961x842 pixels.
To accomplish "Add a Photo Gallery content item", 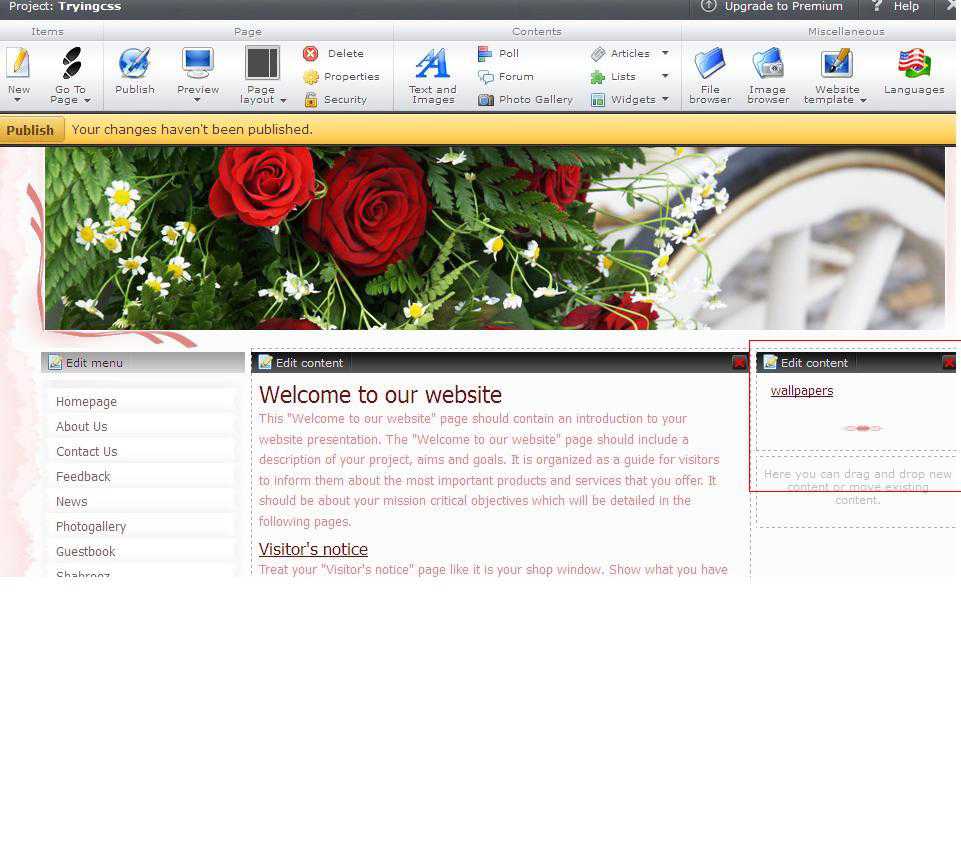I will (x=525, y=99).
